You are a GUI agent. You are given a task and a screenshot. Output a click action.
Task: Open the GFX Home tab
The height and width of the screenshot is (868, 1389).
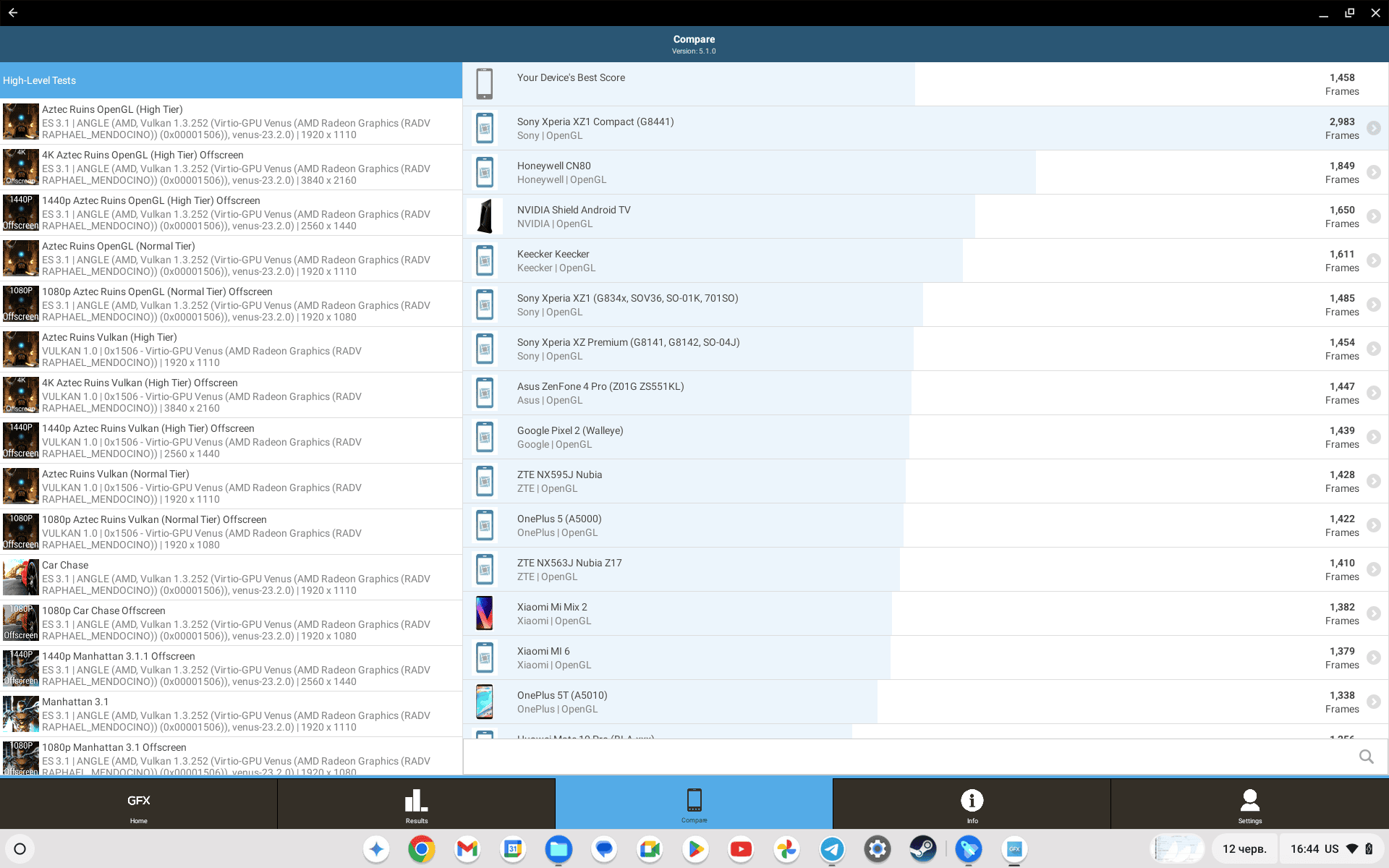click(x=138, y=804)
